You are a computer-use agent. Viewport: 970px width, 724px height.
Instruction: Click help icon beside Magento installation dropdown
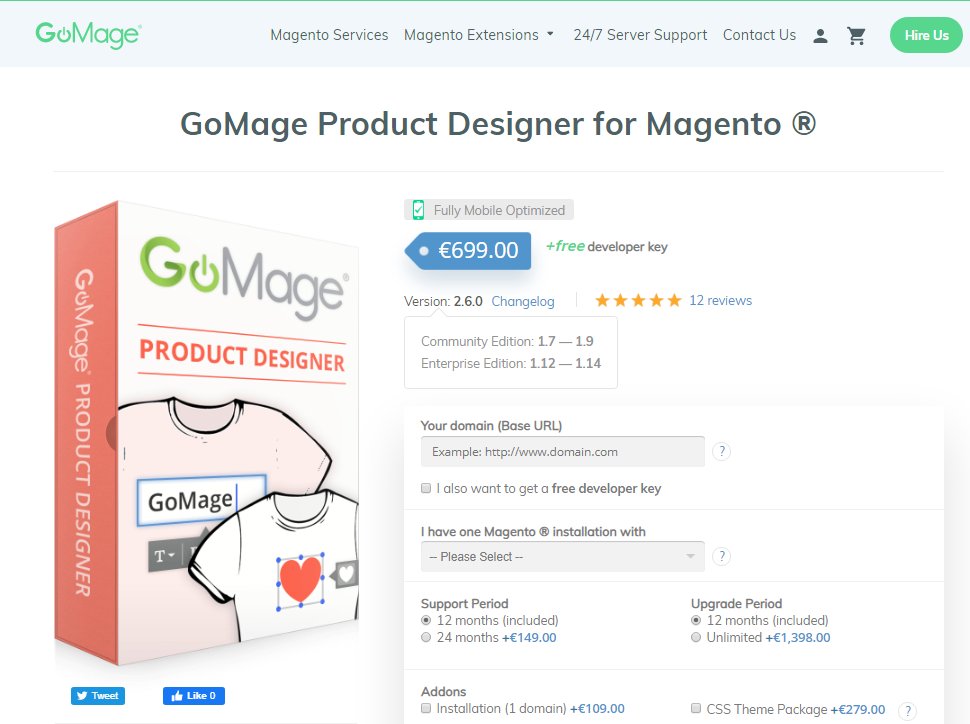[721, 556]
